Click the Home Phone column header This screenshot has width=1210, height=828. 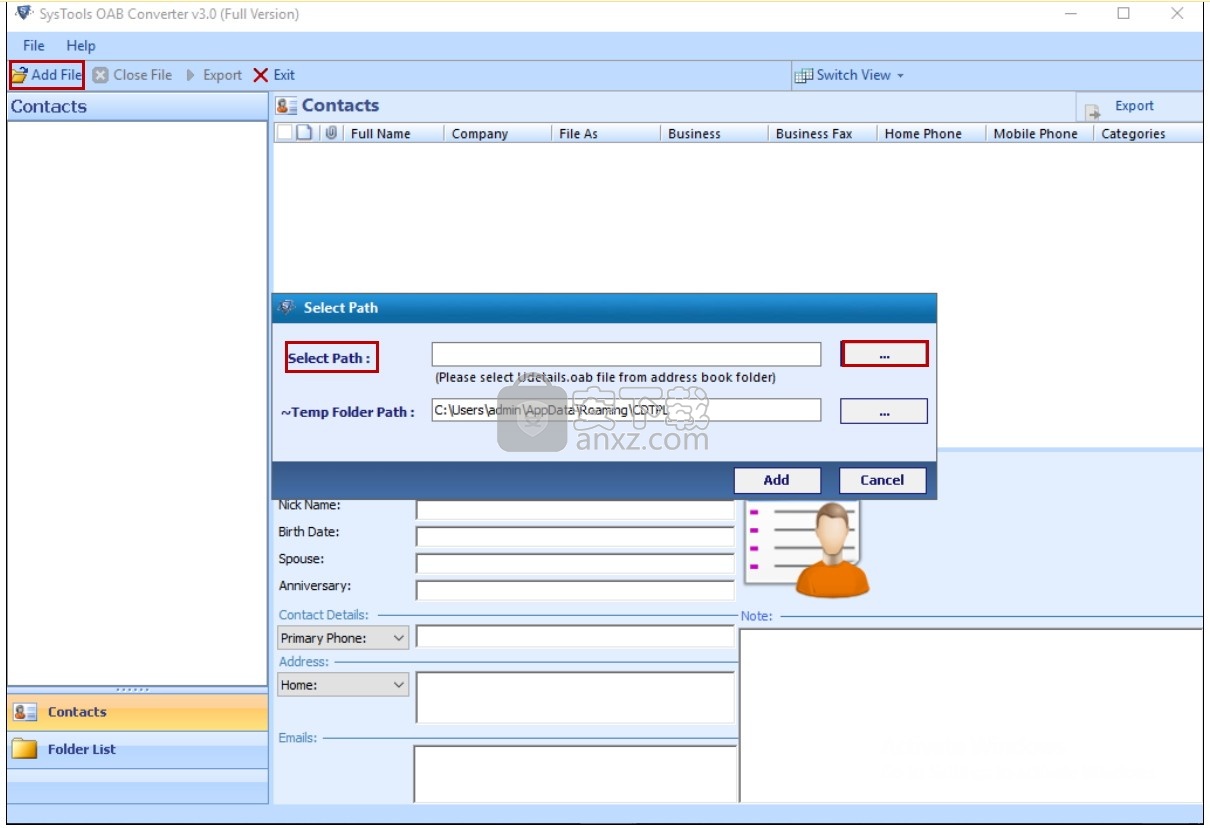[x=930, y=133]
